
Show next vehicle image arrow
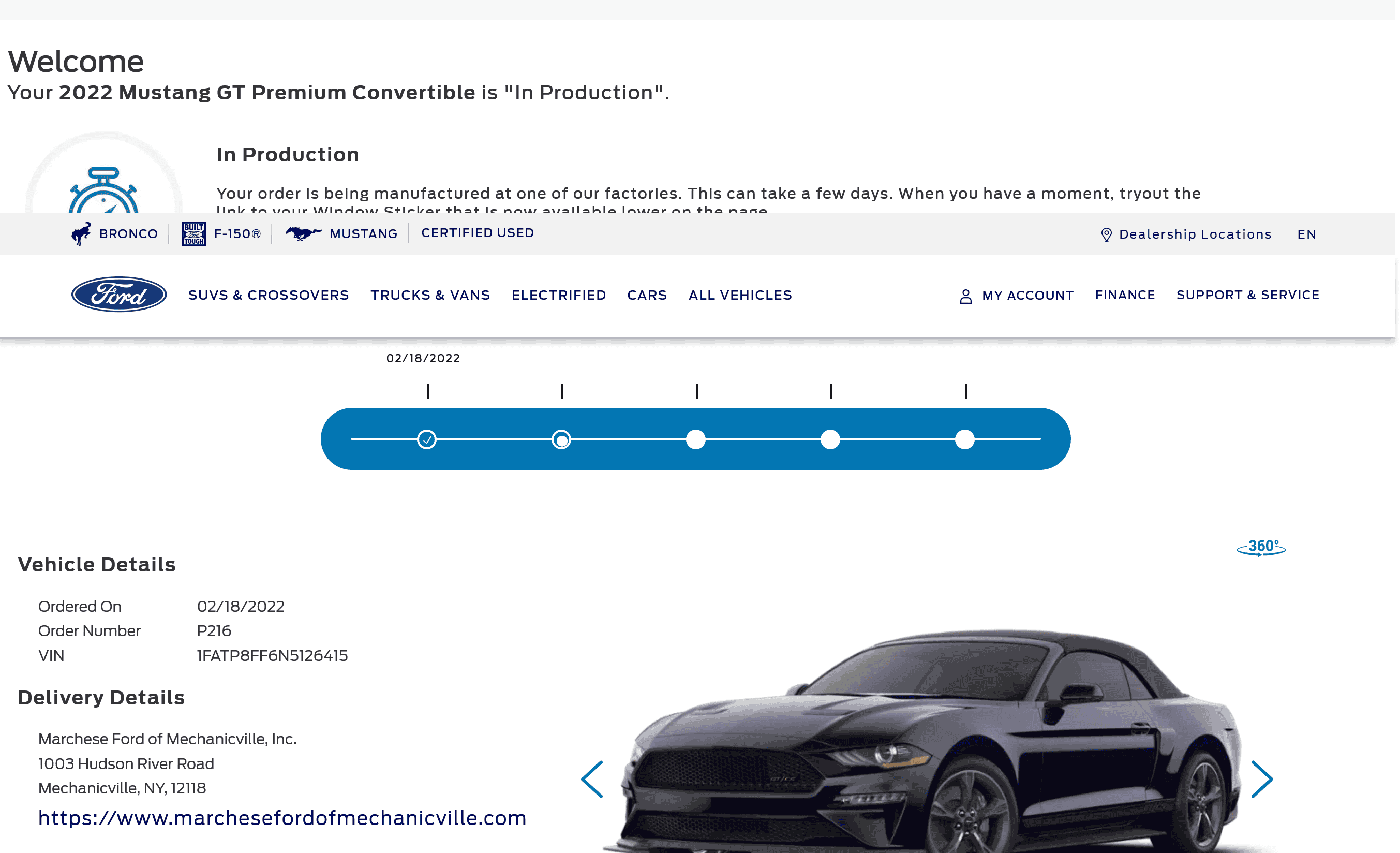coord(1262,779)
